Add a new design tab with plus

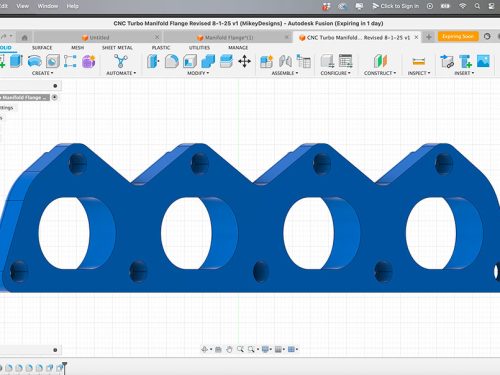click(429, 37)
